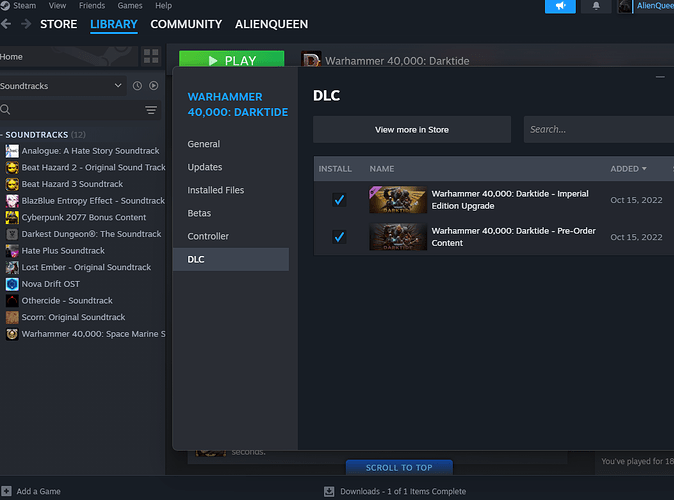Click Lost Ember soundtrack icon
Image resolution: width=674 pixels, height=500 pixels.
point(12,267)
